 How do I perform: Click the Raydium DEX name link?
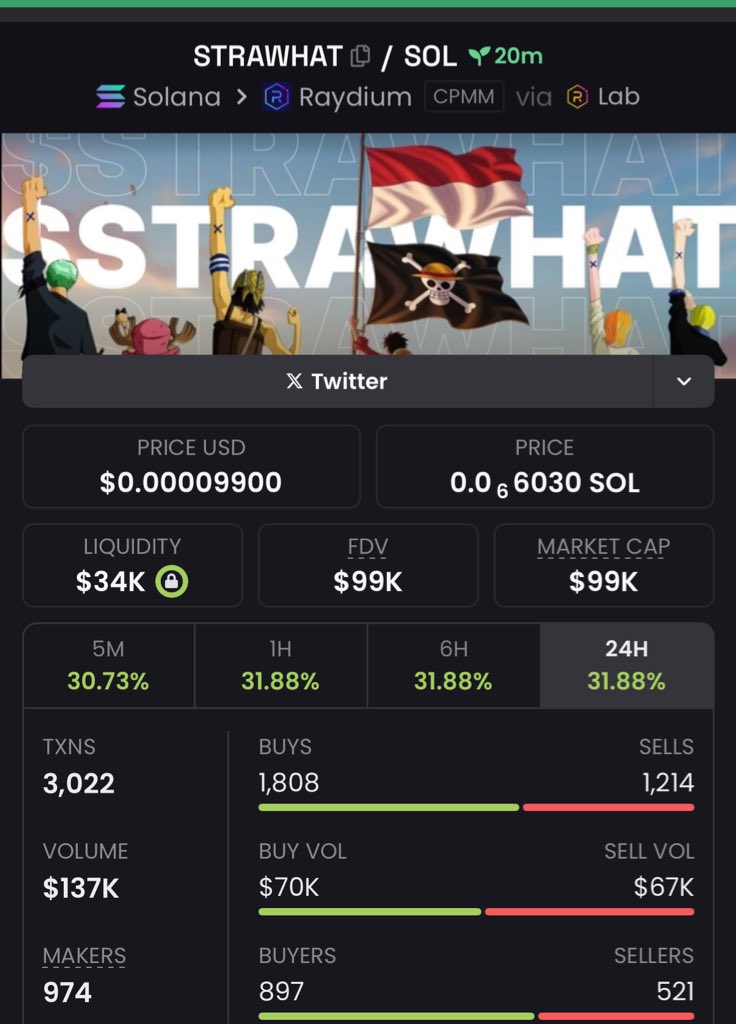click(355, 97)
